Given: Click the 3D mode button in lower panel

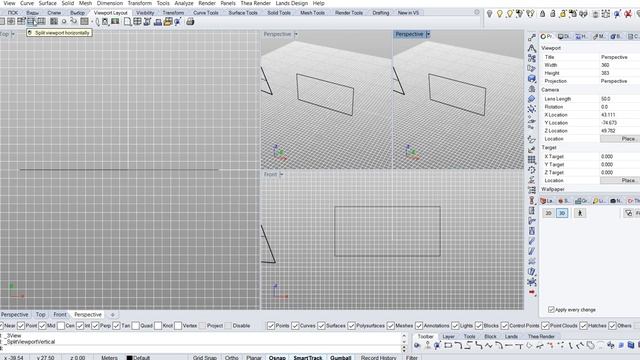Looking at the screenshot, I should [x=562, y=213].
